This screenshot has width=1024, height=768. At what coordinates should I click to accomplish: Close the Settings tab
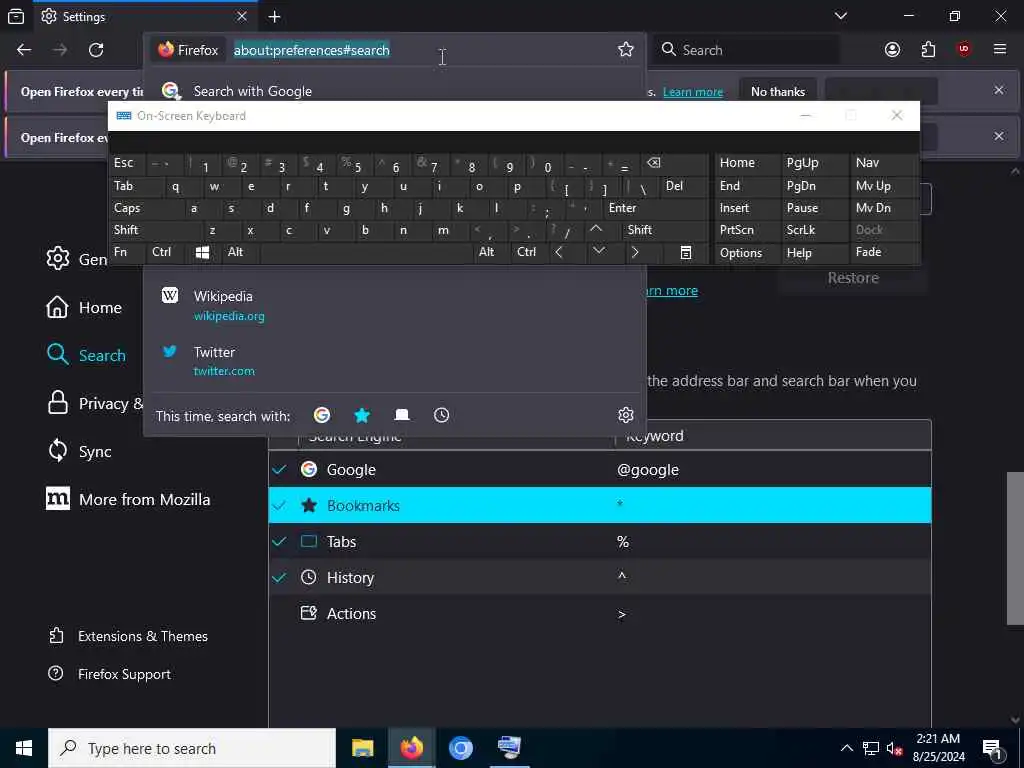click(242, 16)
